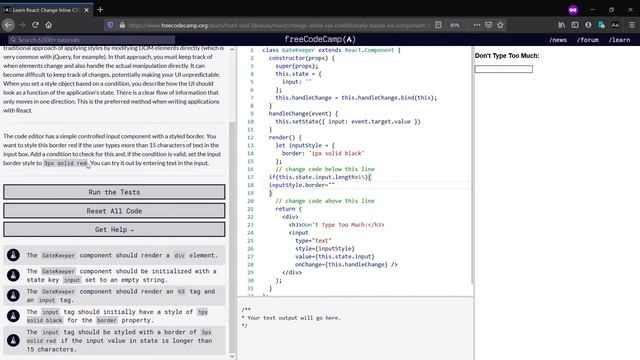This screenshot has width=640, height=360.
Task: Open the Library icon in toolbar
Action: click(562, 25)
